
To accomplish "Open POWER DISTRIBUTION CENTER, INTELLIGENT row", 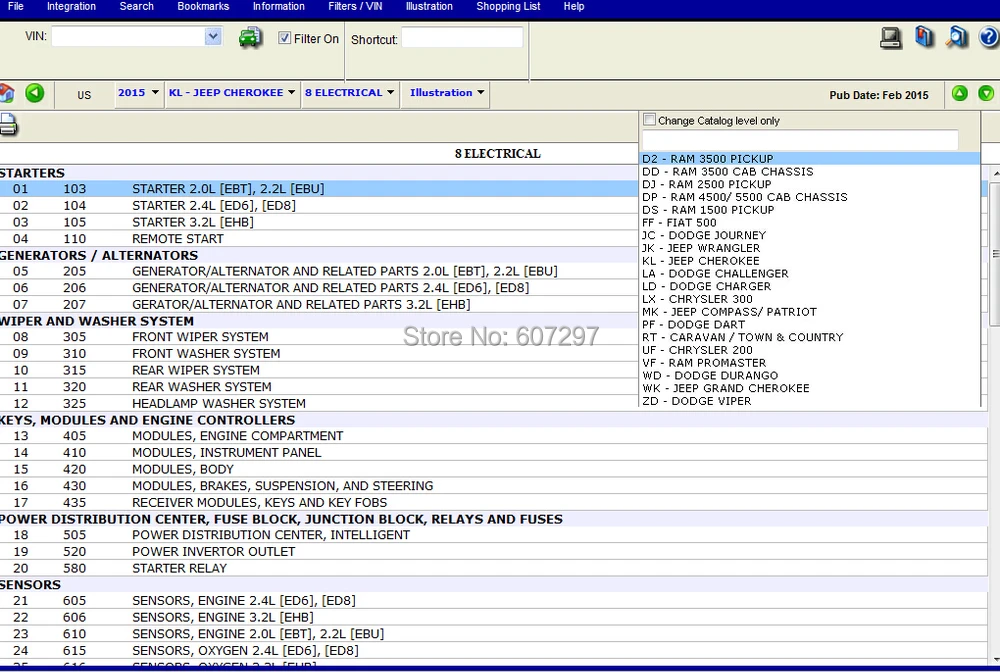I will pyautogui.click(x=494, y=535).
